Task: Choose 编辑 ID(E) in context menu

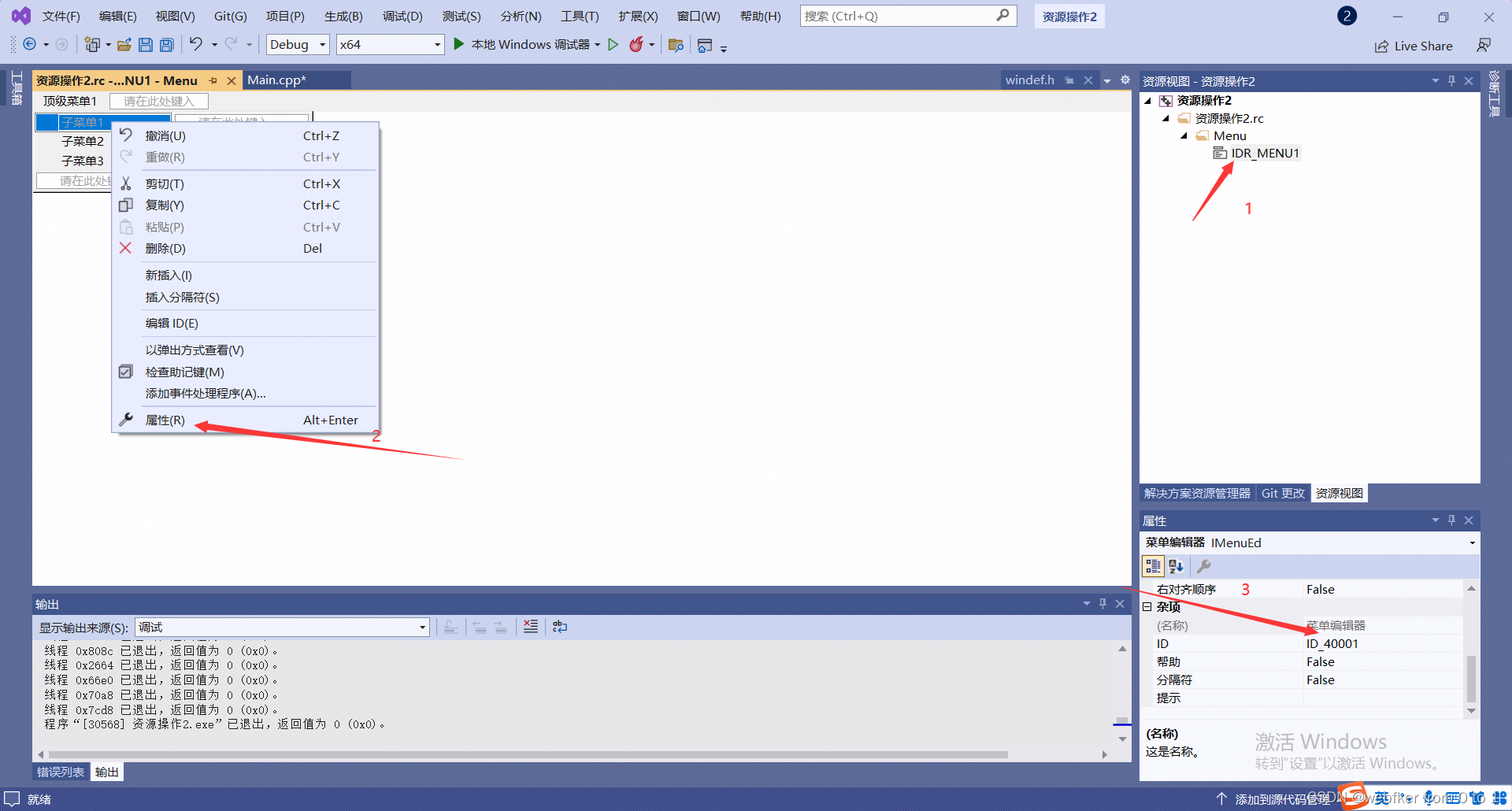Action: point(246,323)
